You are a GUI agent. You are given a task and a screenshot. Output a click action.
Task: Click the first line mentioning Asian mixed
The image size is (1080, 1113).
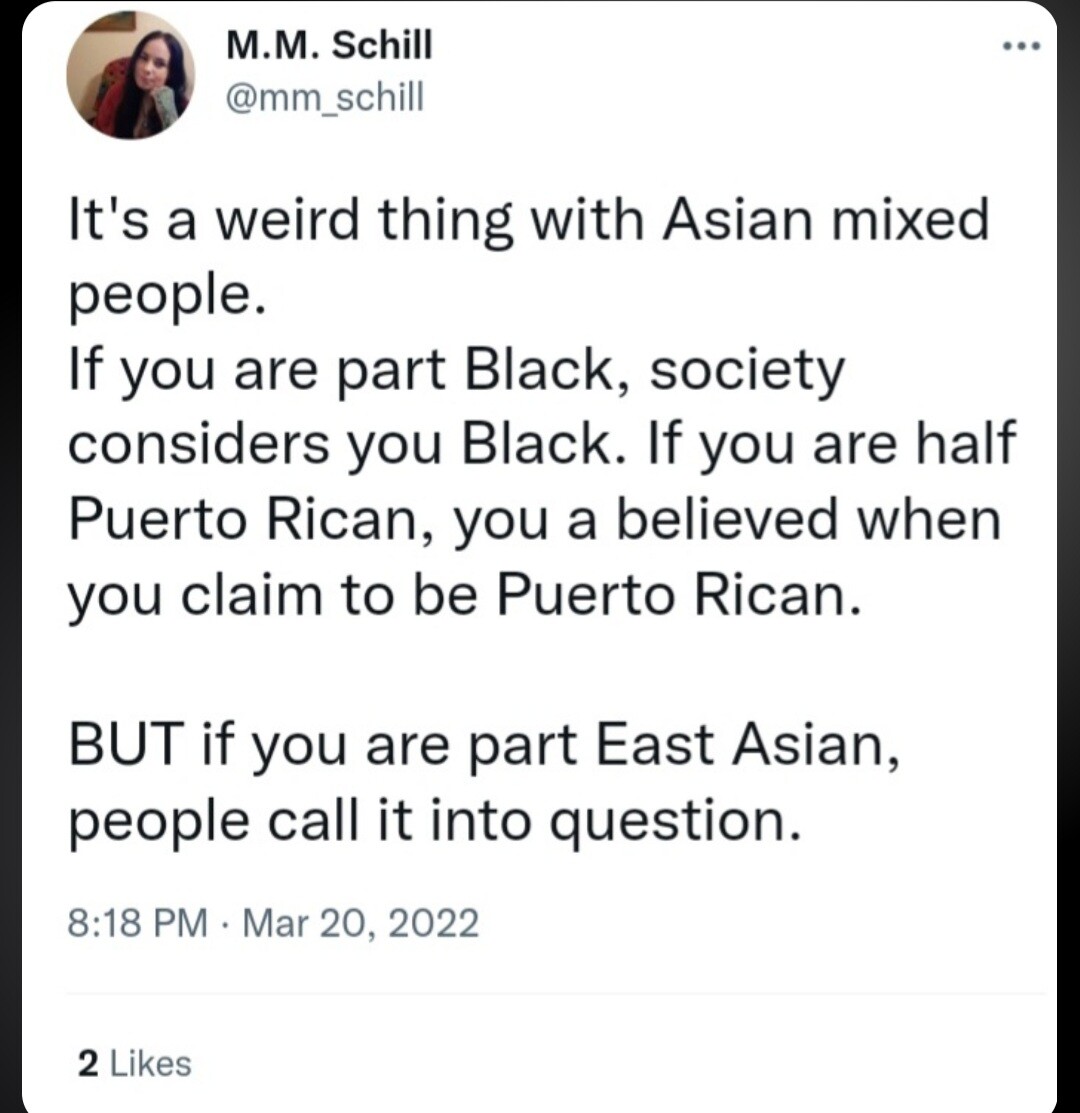click(529, 219)
